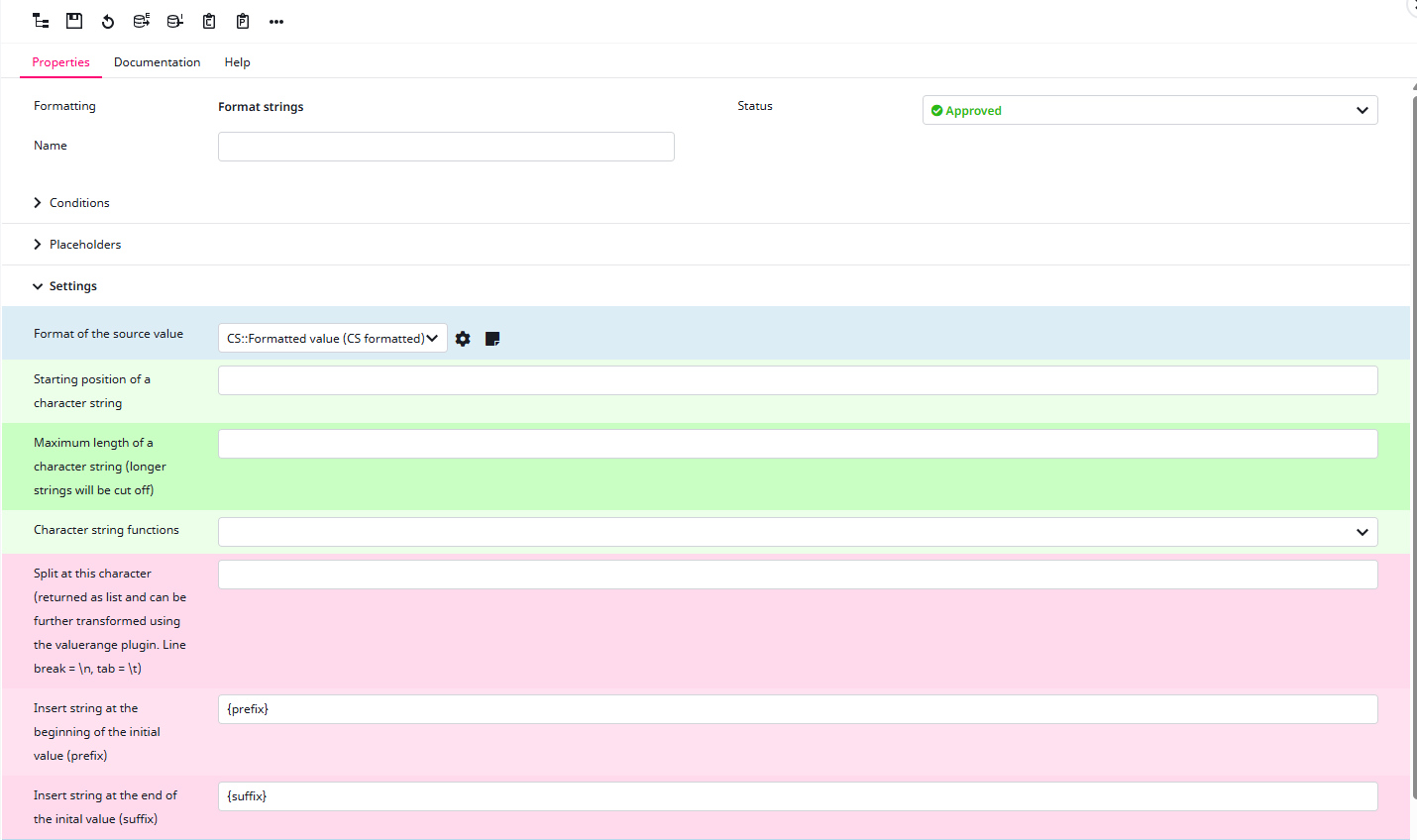The image size is (1417, 840).
Task: Open the Character string functions dropdown
Action: click(x=797, y=532)
